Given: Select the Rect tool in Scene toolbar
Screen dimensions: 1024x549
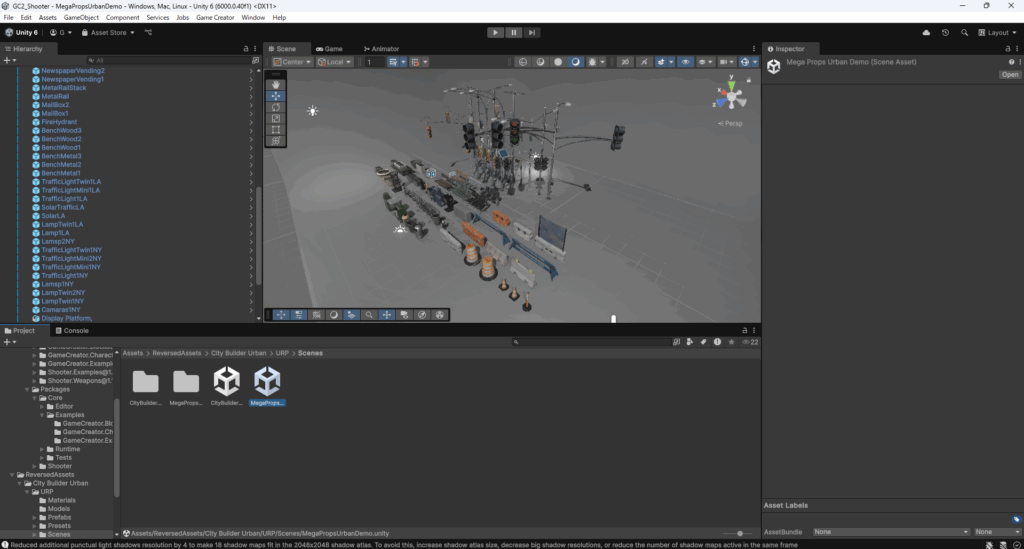Looking at the screenshot, I should coord(276,129).
